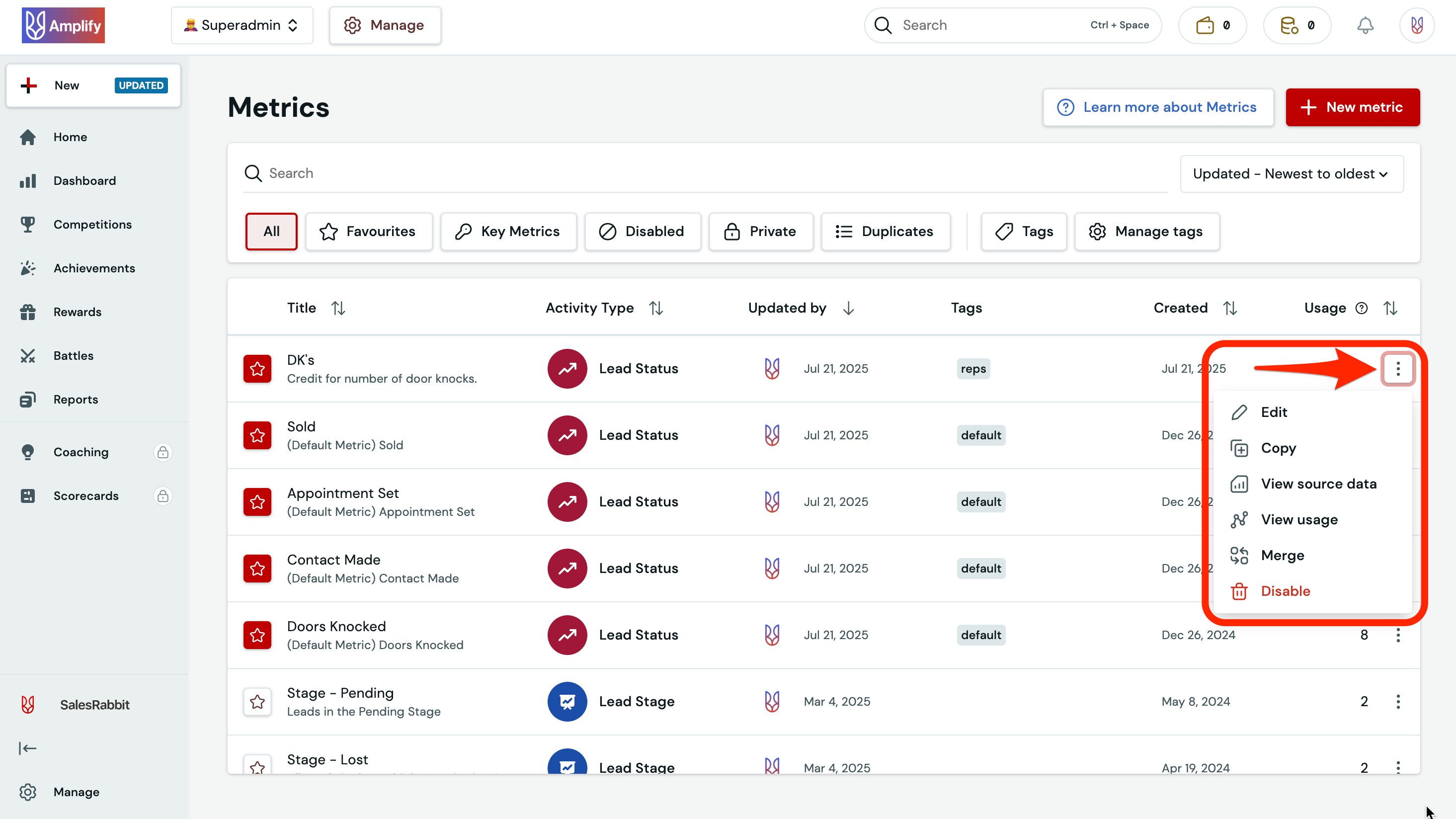Click the New metric button
Image resolution: width=1456 pixels, height=819 pixels.
coord(1352,107)
